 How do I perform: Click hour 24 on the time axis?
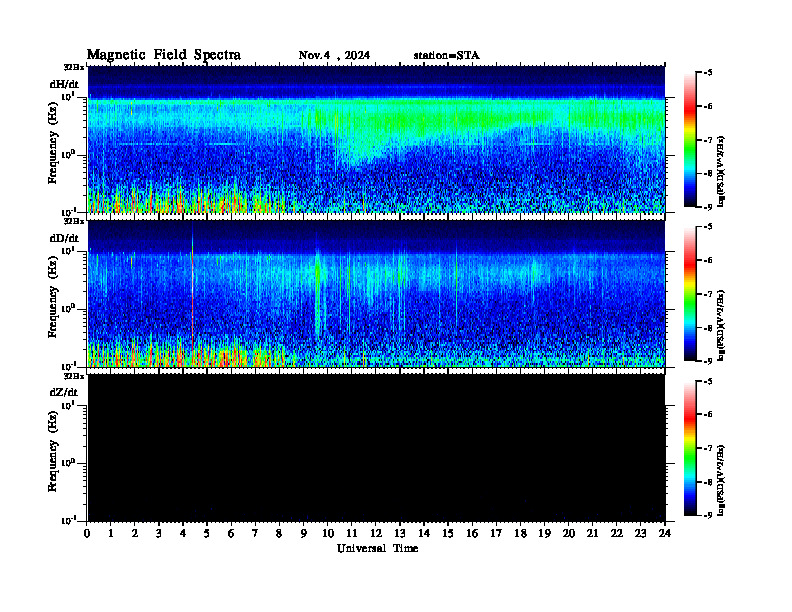pos(665,534)
